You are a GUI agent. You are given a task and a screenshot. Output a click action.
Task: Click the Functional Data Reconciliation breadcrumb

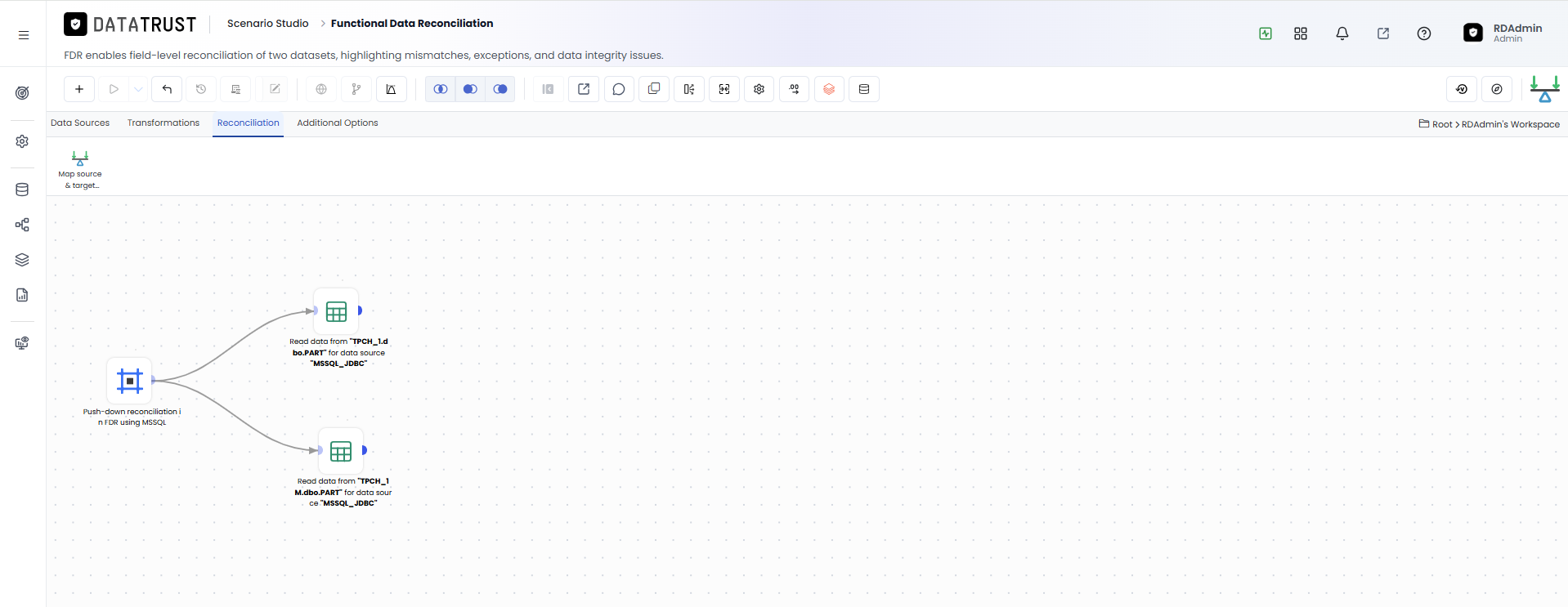pos(412,23)
